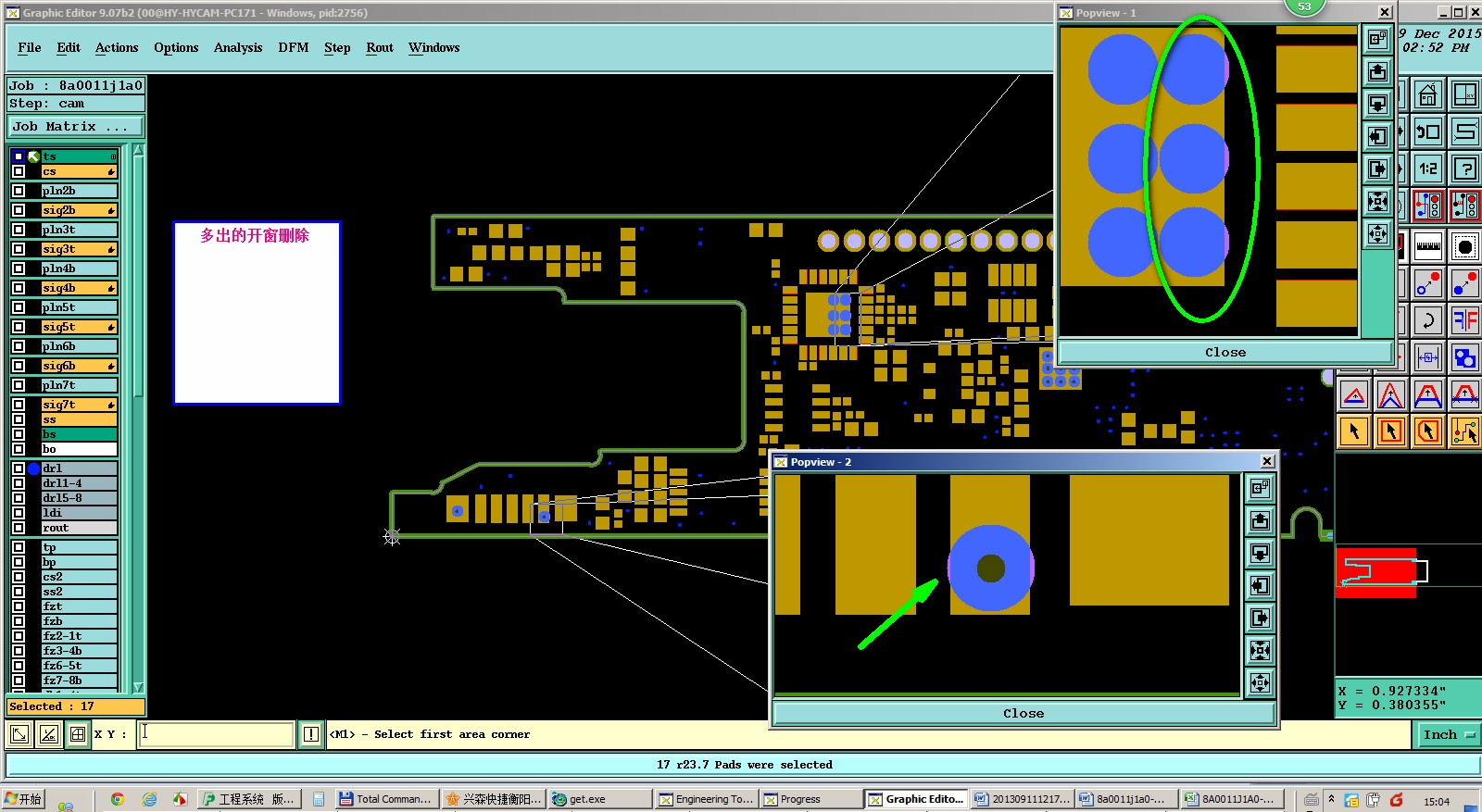This screenshot has height=812, width=1482.
Task: Toggle the pln2b layer checkbox
Action: (x=19, y=191)
